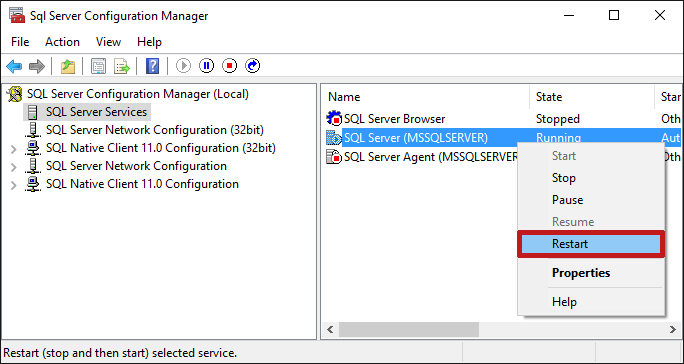Viewport: 684px width, 364px height.
Task: Click the Stopped state of SQL Server Browser
Action: coord(557,119)
